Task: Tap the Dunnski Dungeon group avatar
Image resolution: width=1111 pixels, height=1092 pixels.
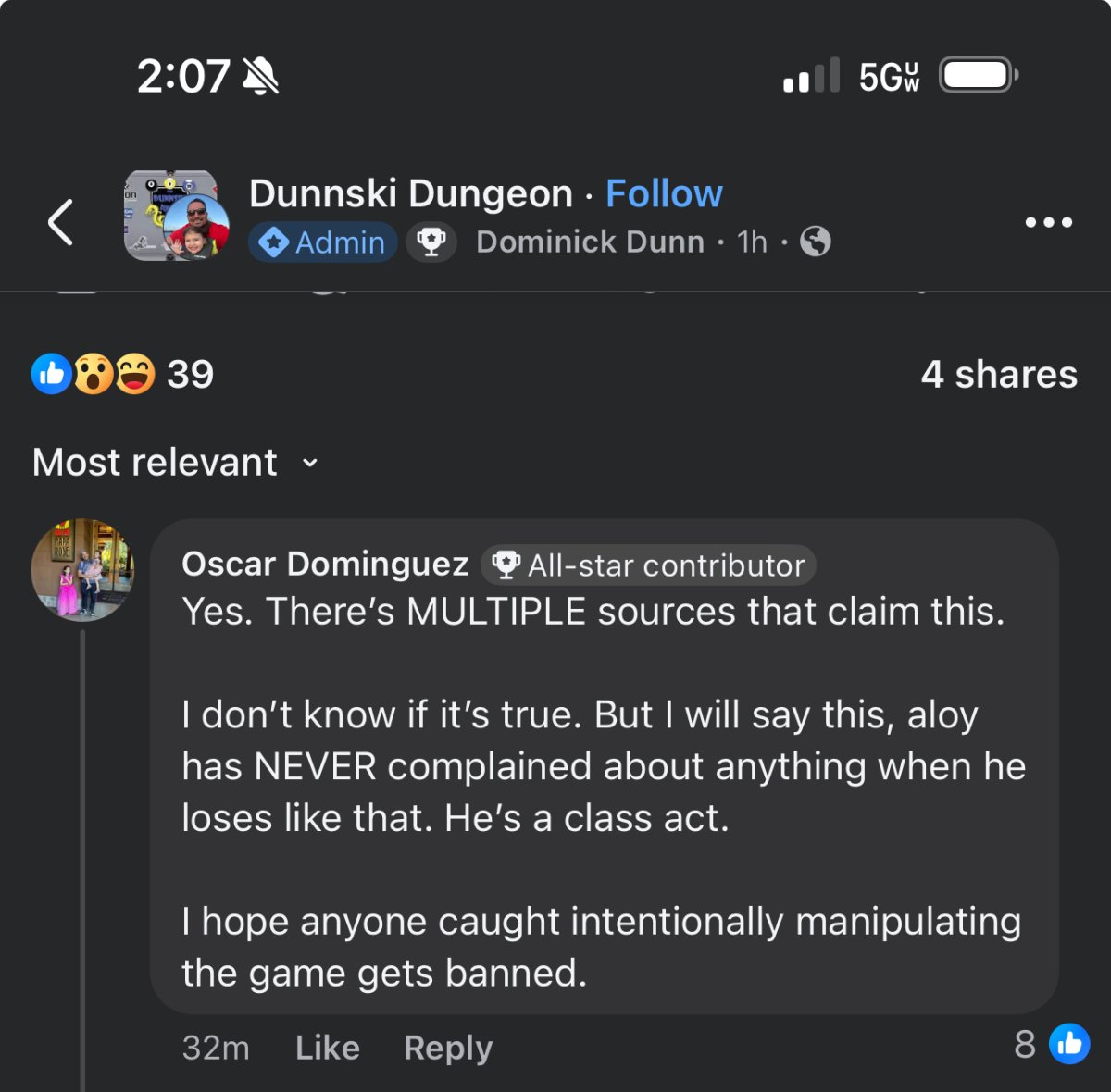Action: click(x=176, y=216)
